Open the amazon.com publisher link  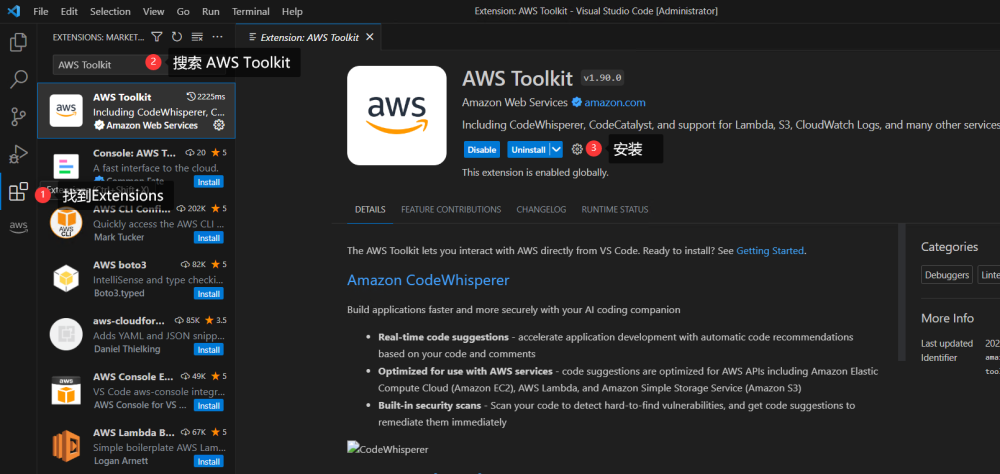[x=615, y=102]
